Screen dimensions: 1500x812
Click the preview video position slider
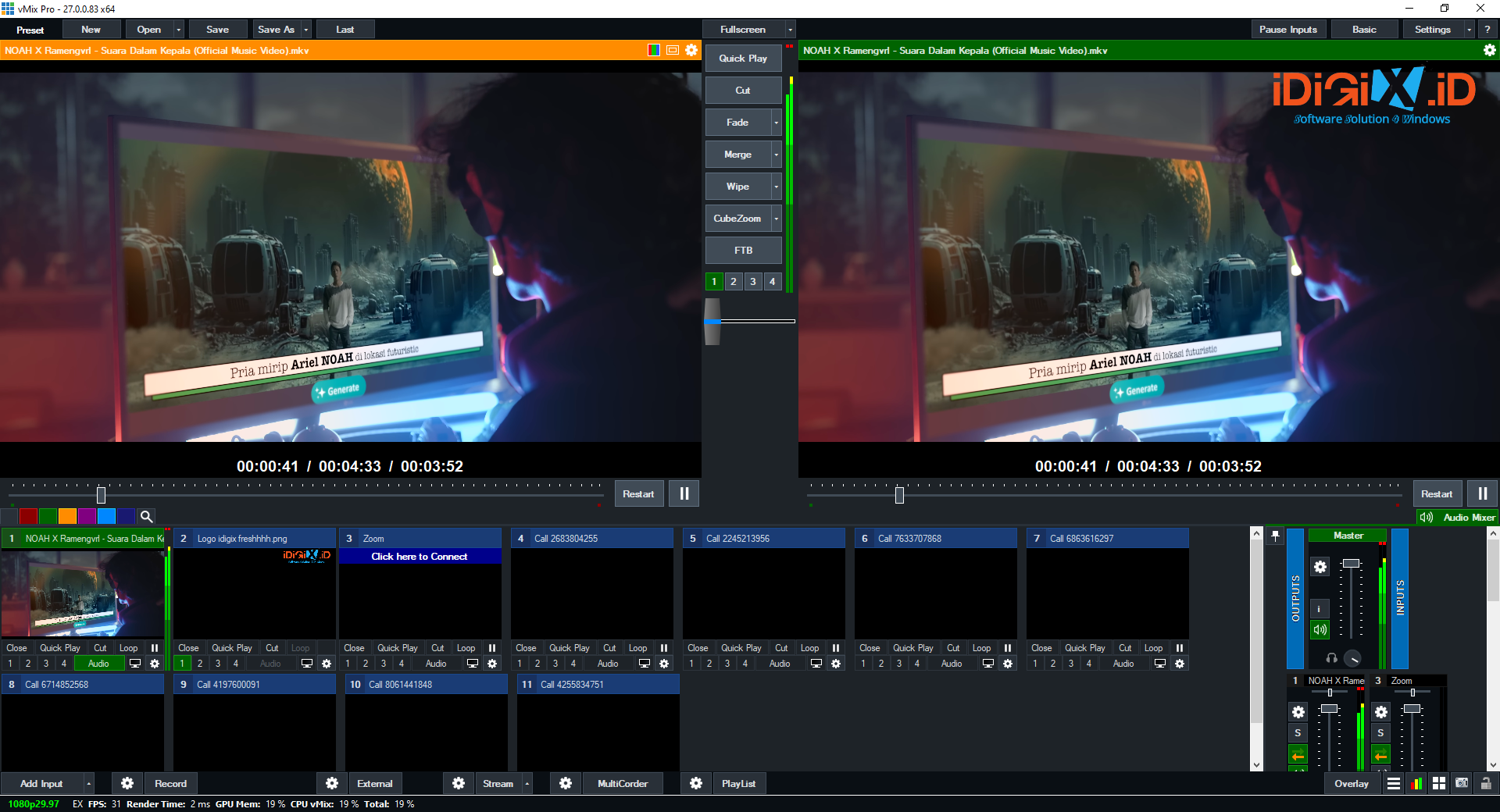101,495
